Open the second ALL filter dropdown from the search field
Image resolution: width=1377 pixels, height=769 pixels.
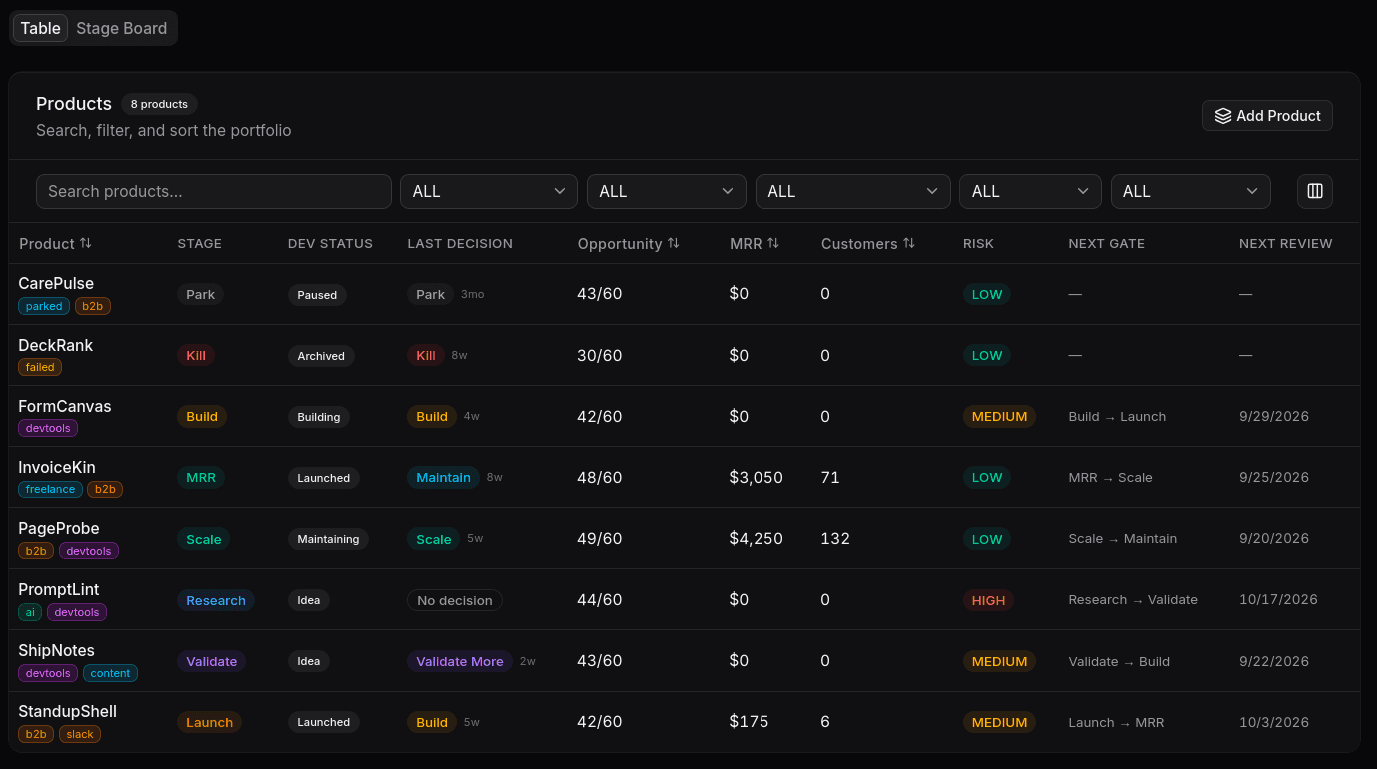(667, 191)
